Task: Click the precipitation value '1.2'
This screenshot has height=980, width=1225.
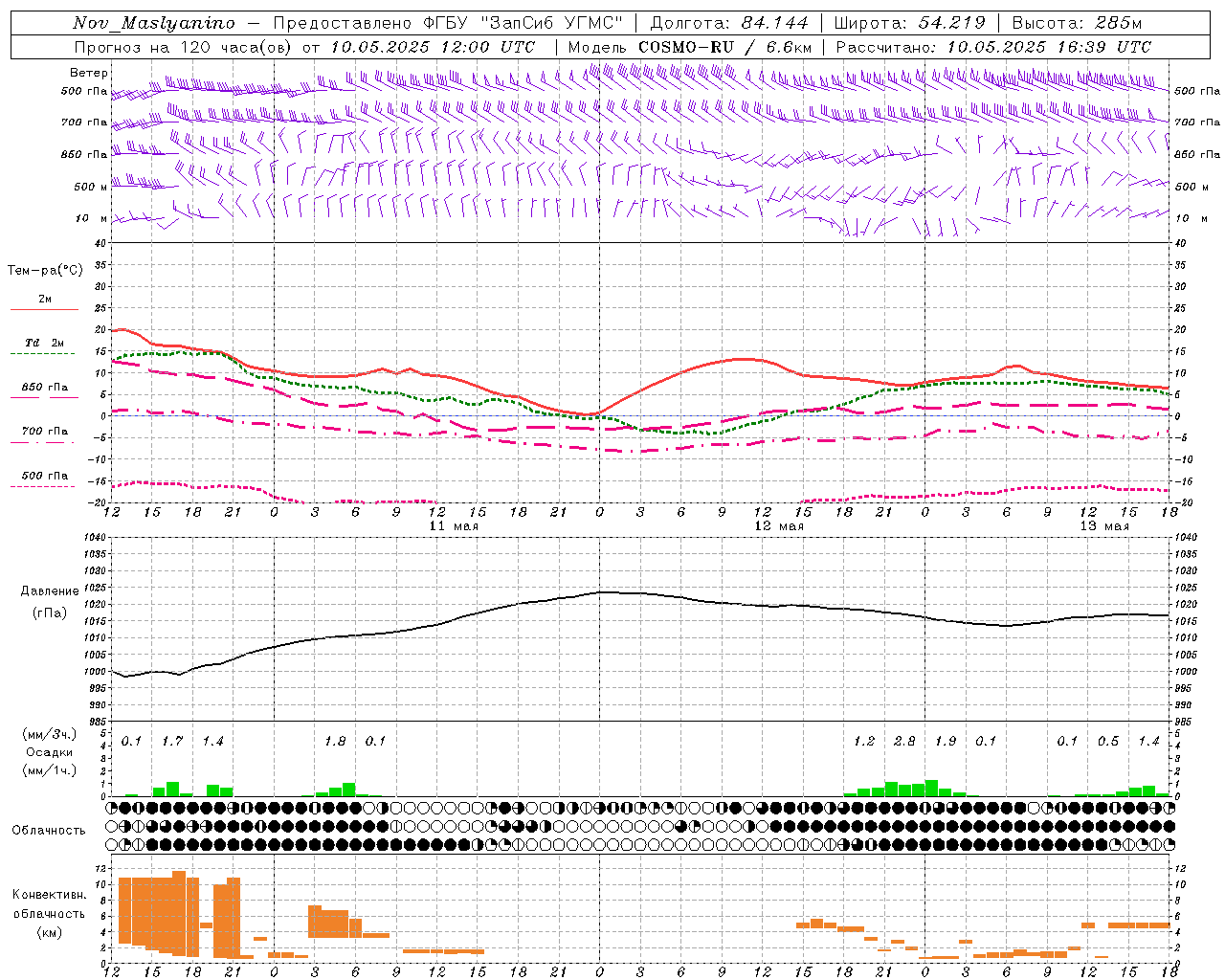Action: pyautogui.click(x=864, y=742)
